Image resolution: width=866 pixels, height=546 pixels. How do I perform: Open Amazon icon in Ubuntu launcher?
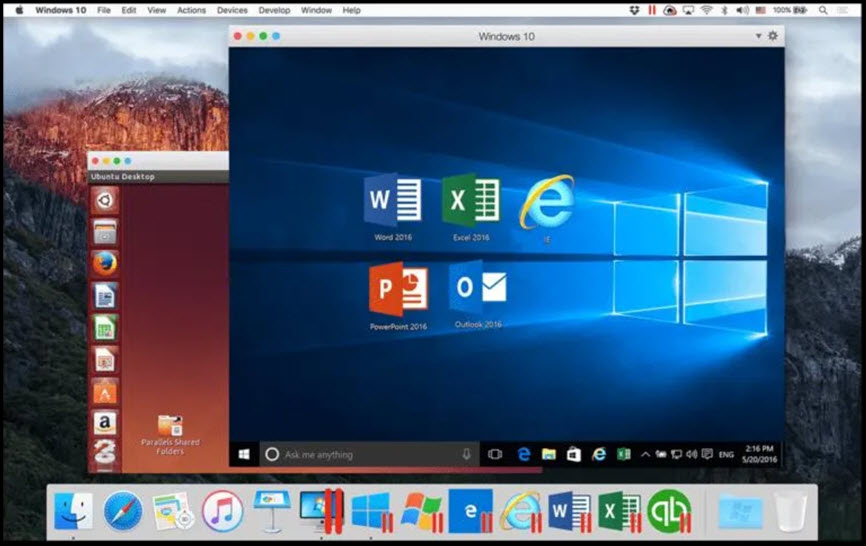(x=105, y=423)
